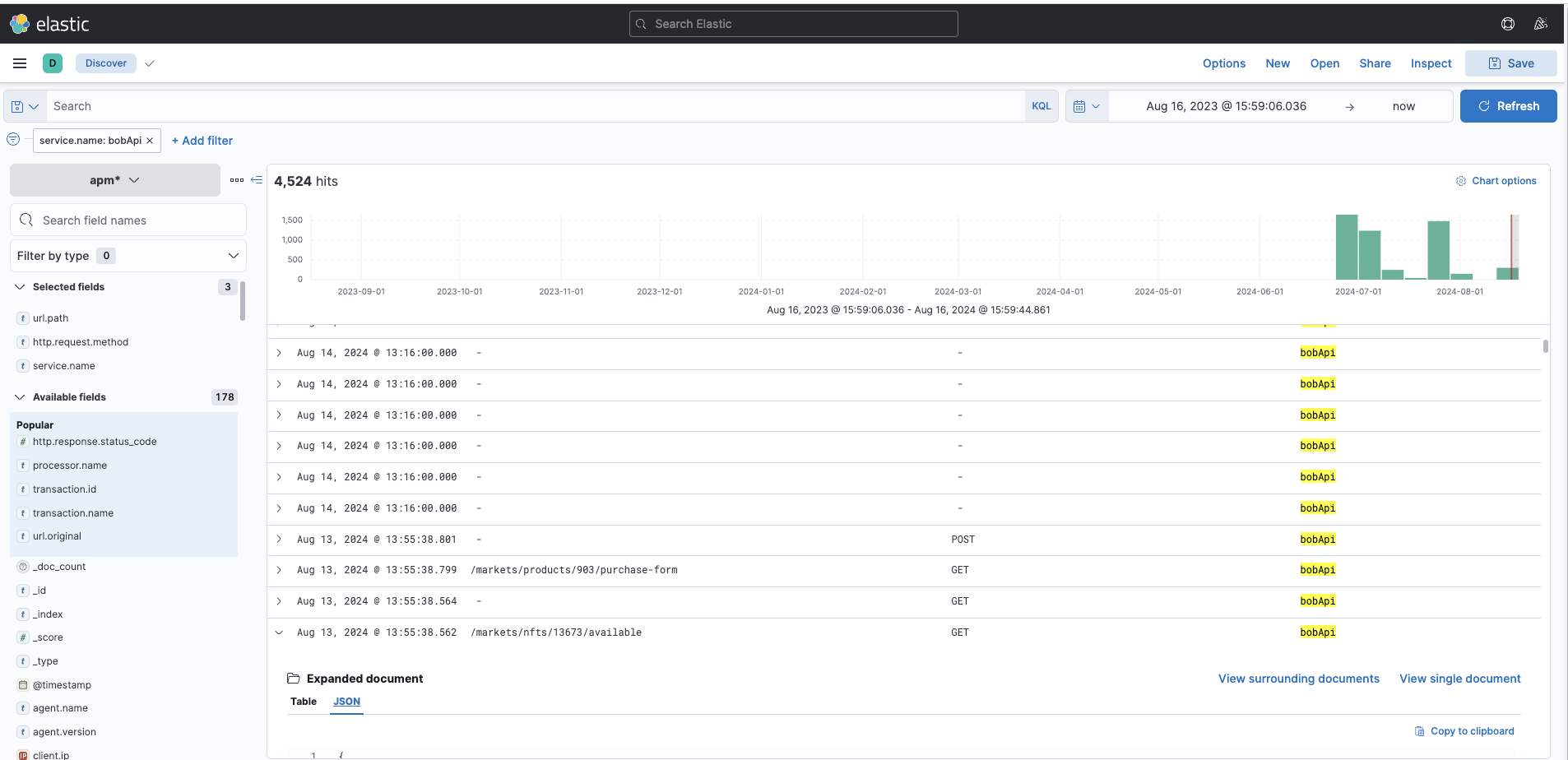Click New in the top menu

[1278, 63]
